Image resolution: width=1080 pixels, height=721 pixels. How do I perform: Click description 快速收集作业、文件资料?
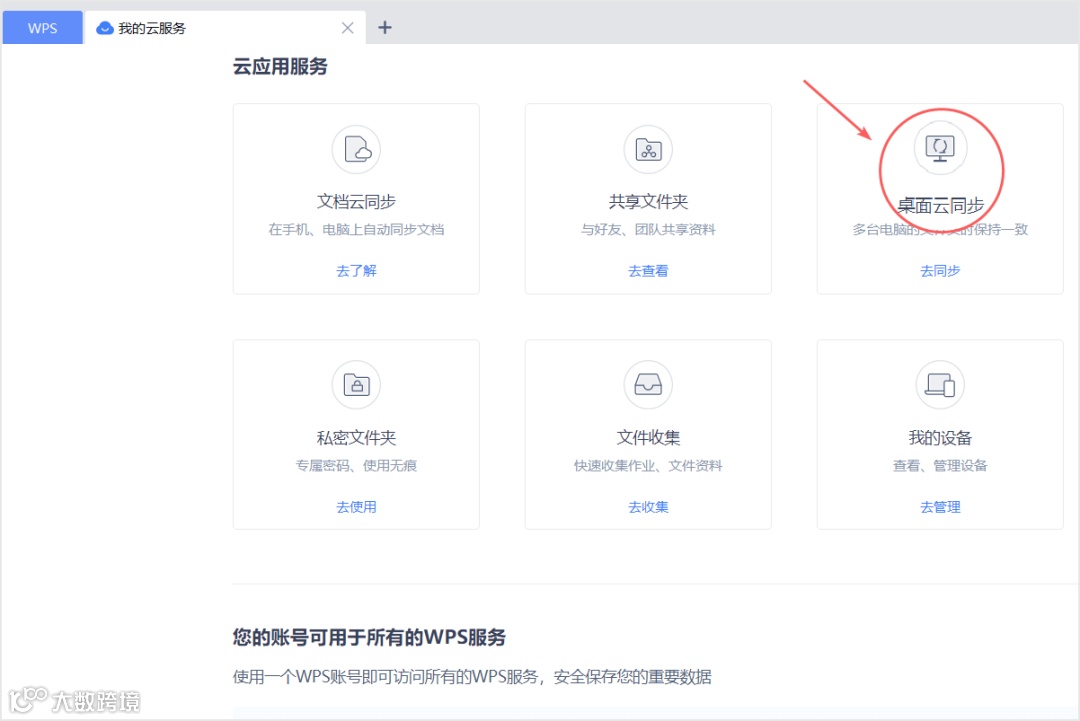648,466
